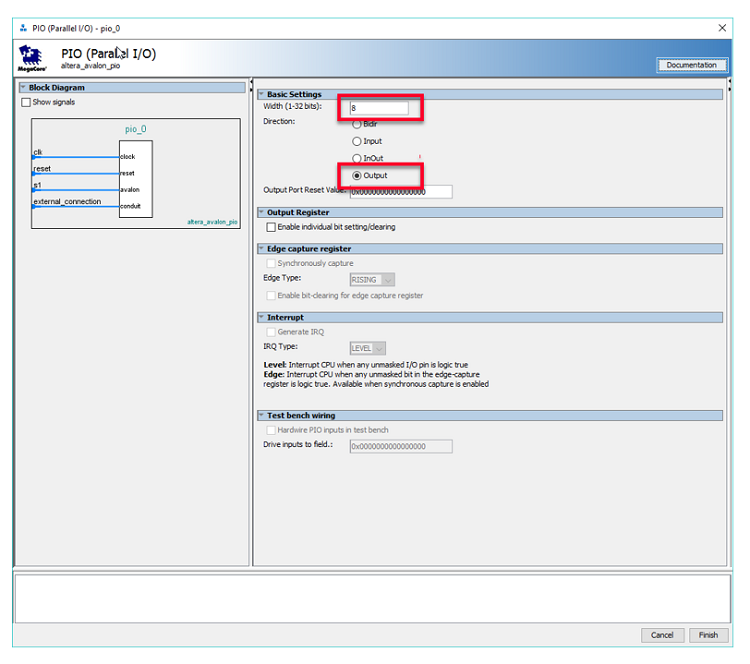Click the MegaCore logo icon
Screen dimensions: 750x664
[31, 57]
